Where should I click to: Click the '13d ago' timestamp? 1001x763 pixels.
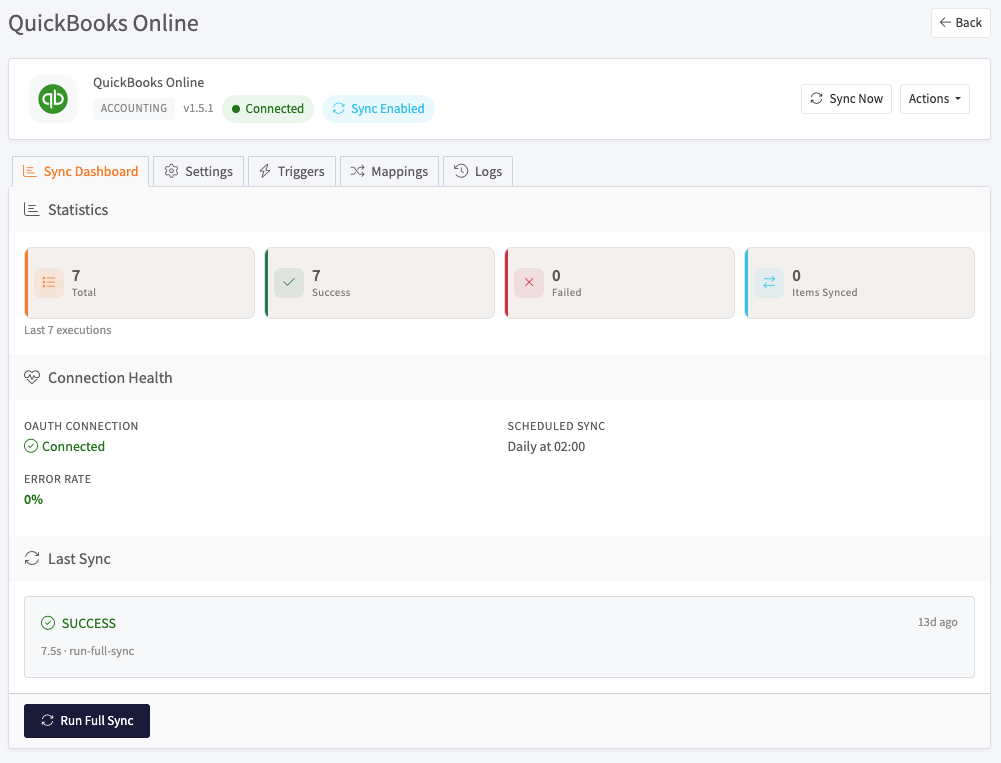937,622
